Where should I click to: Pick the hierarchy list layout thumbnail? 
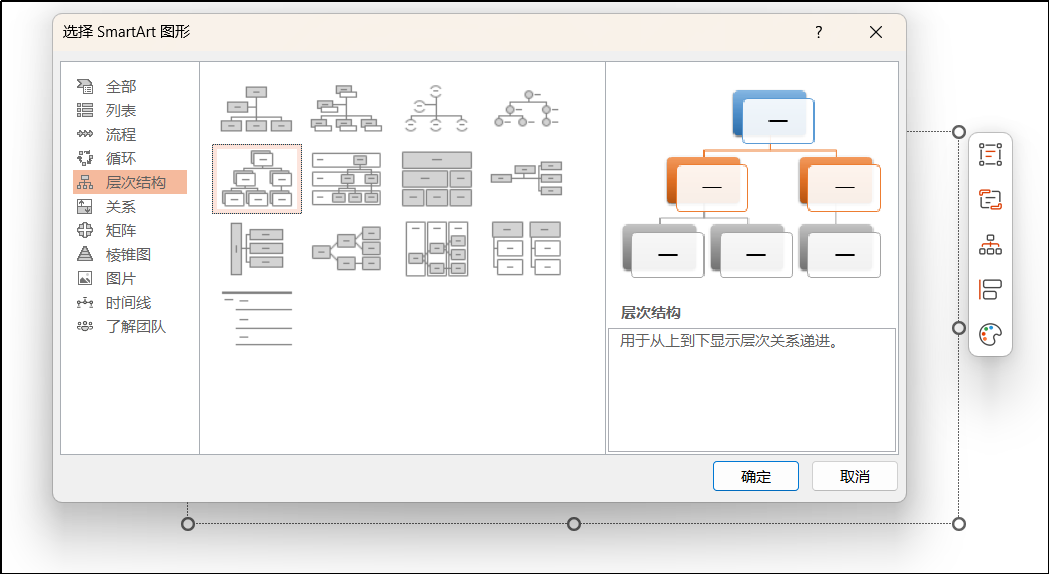[527, 249]
